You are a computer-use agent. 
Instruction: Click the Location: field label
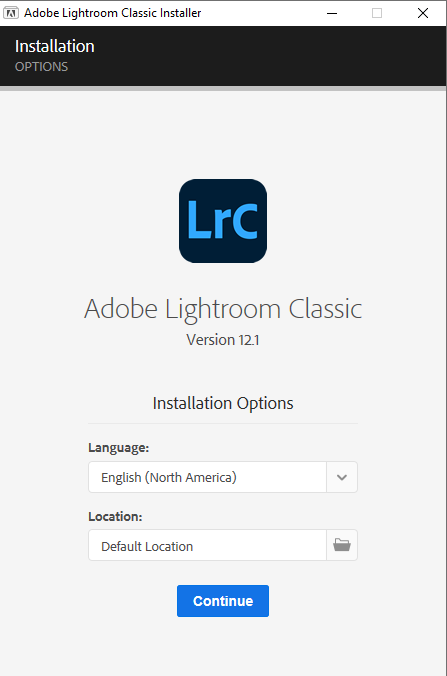(115, 516)
